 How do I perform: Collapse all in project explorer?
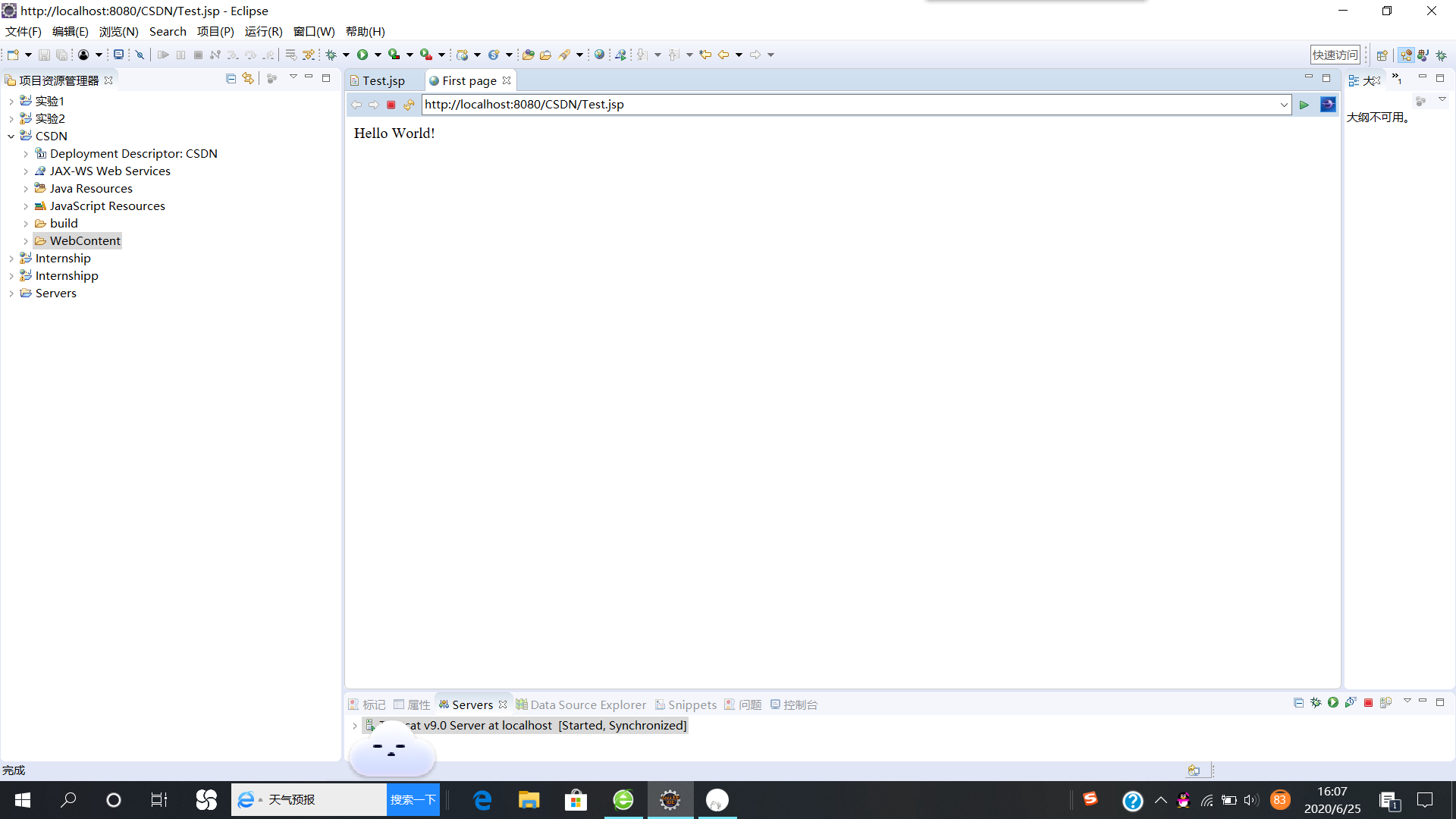tap(231, 78)
